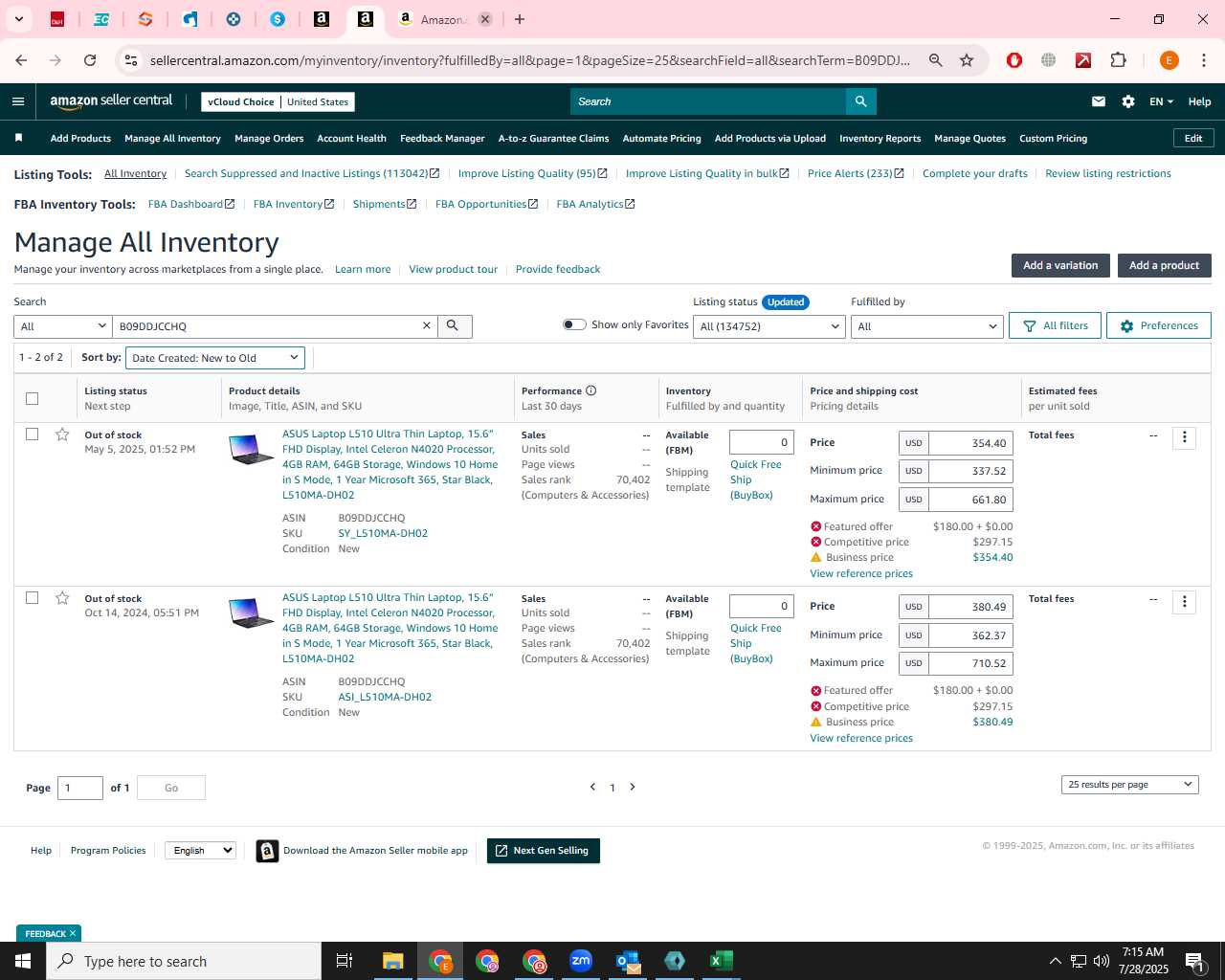Click Edit button in nav bar

coord(1193,139)
